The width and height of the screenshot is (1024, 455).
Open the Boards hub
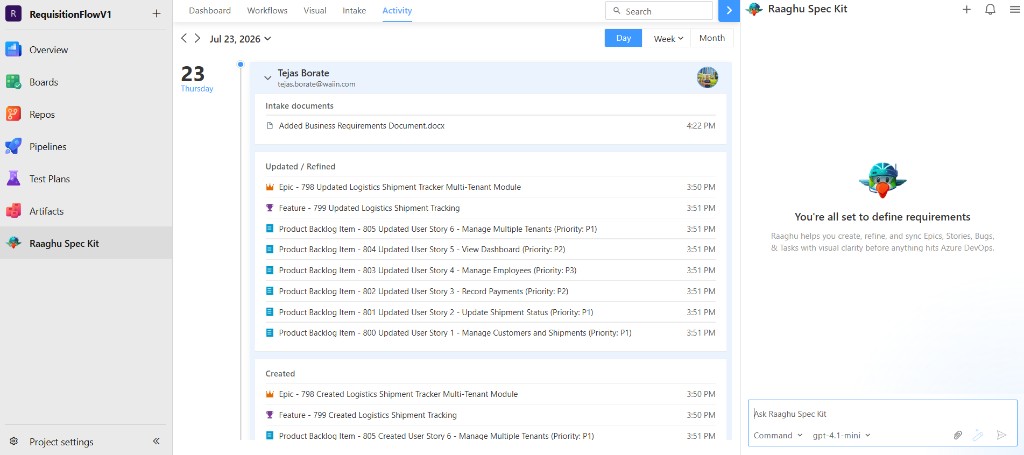[86, 82]
